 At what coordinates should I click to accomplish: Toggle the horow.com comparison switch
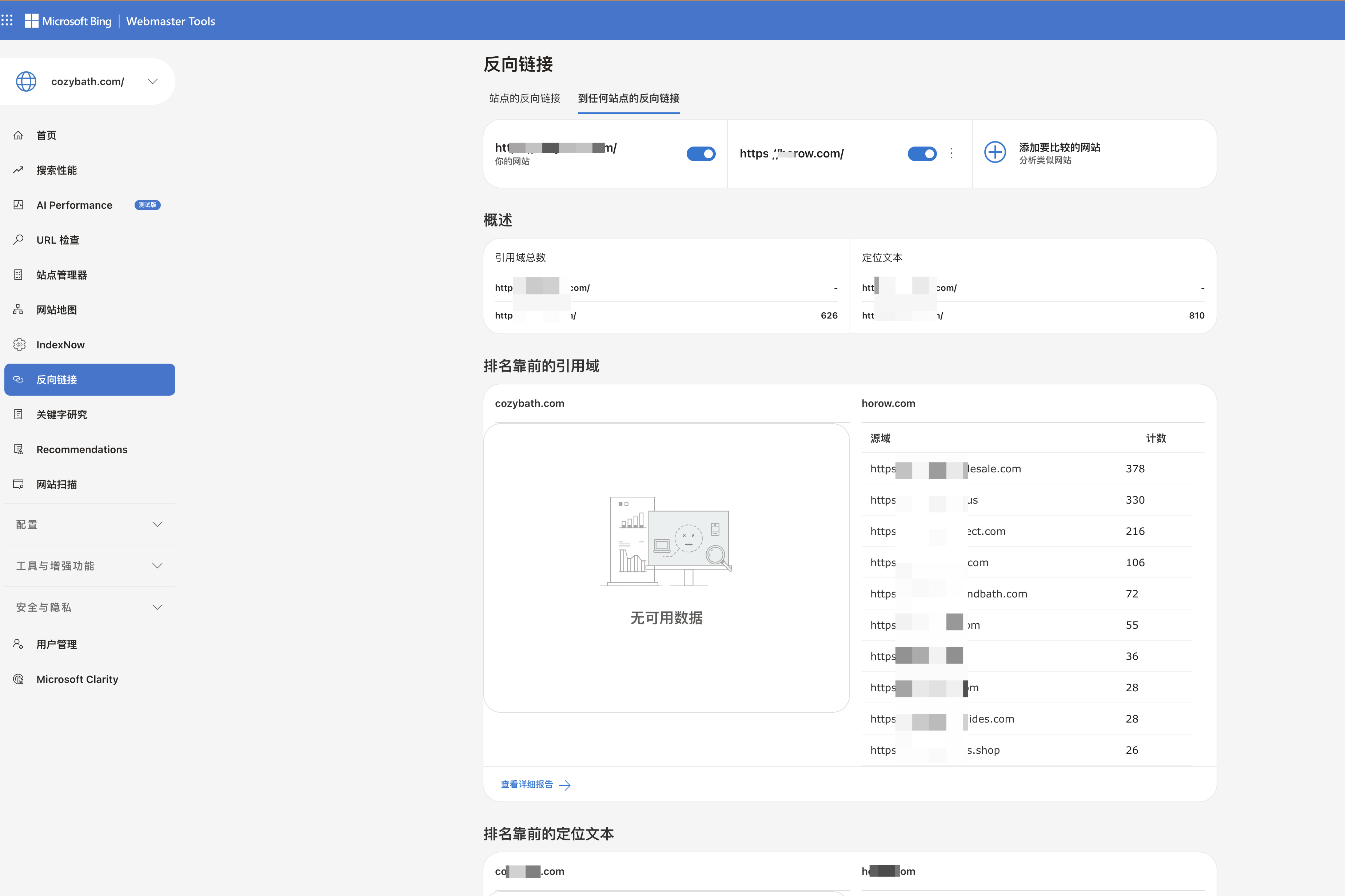(922, 153)
